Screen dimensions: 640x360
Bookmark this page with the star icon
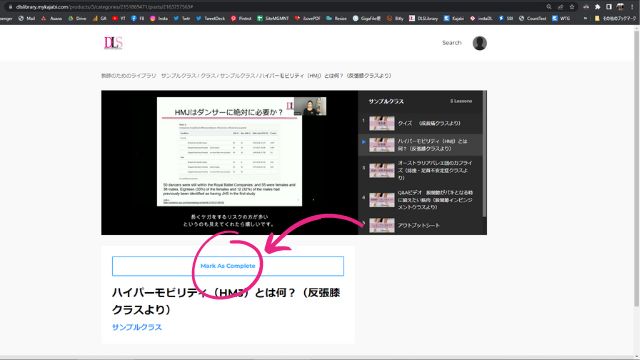tap(572, 7)
